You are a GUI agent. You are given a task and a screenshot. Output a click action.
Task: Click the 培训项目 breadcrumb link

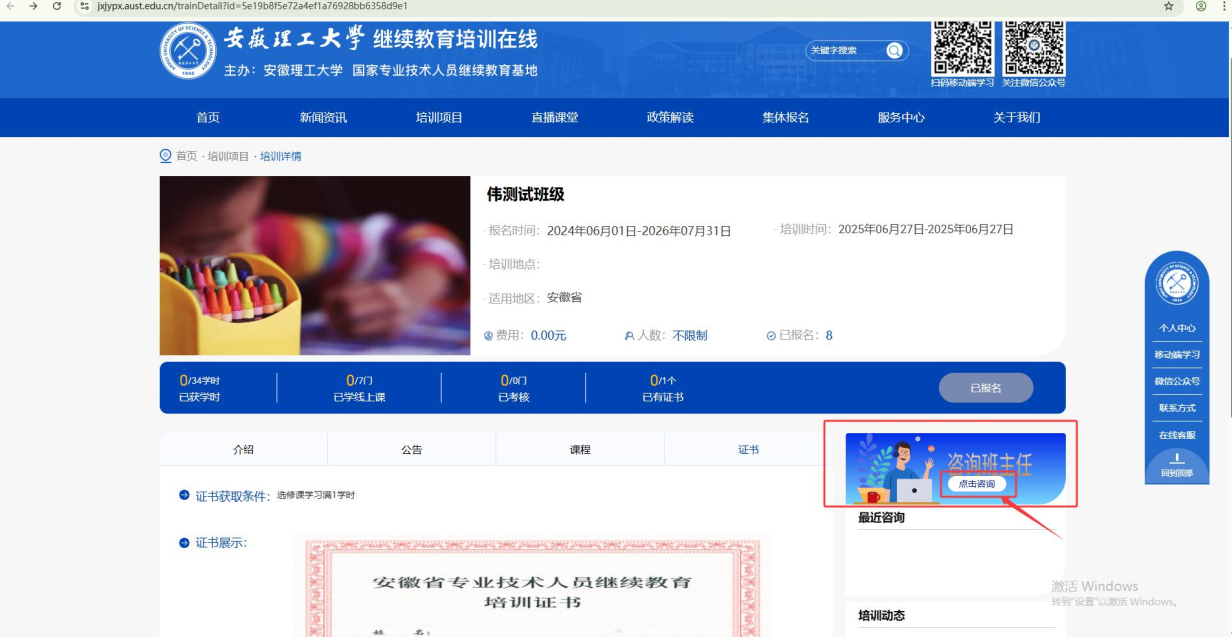click(228, 156)
